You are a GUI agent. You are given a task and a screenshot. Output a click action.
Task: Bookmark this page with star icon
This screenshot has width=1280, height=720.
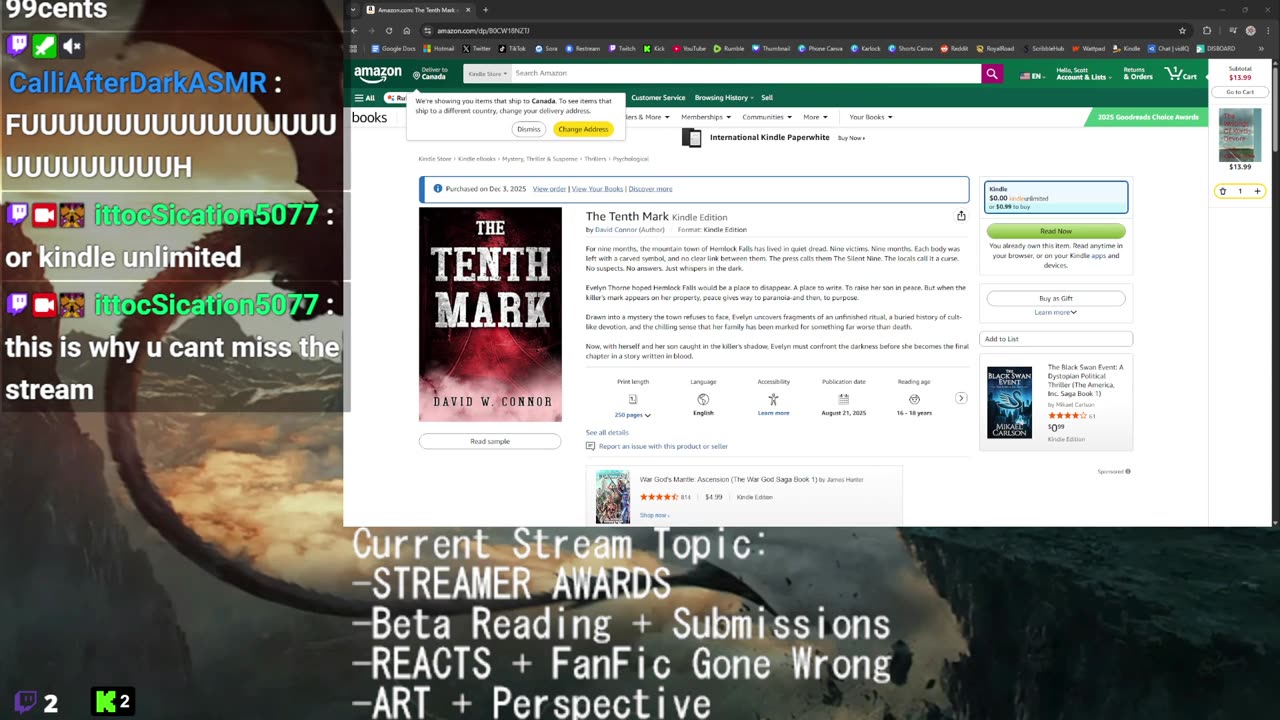point(1182,30)
